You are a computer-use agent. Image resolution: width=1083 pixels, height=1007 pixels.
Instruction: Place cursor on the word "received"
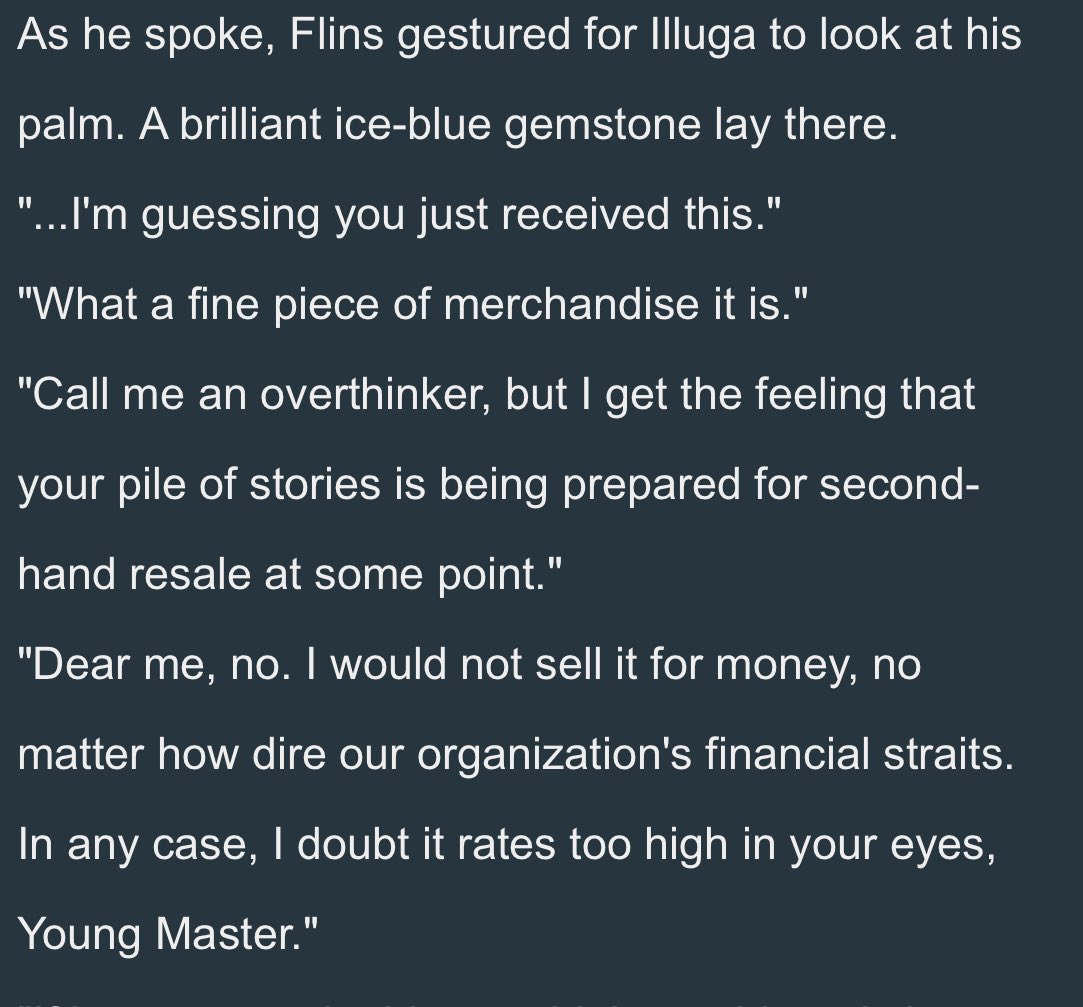click(x=586, y=213)
